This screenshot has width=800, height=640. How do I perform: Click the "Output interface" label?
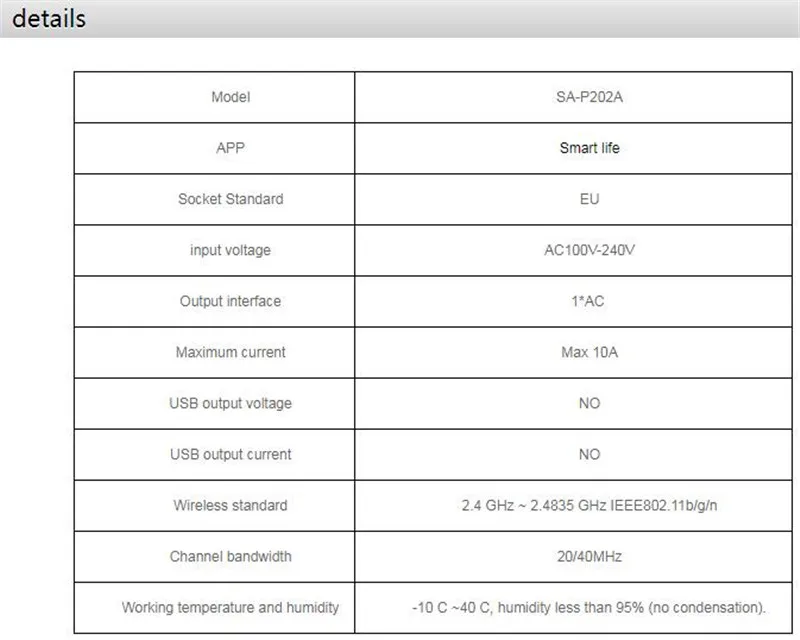click(x=230, y=301)
